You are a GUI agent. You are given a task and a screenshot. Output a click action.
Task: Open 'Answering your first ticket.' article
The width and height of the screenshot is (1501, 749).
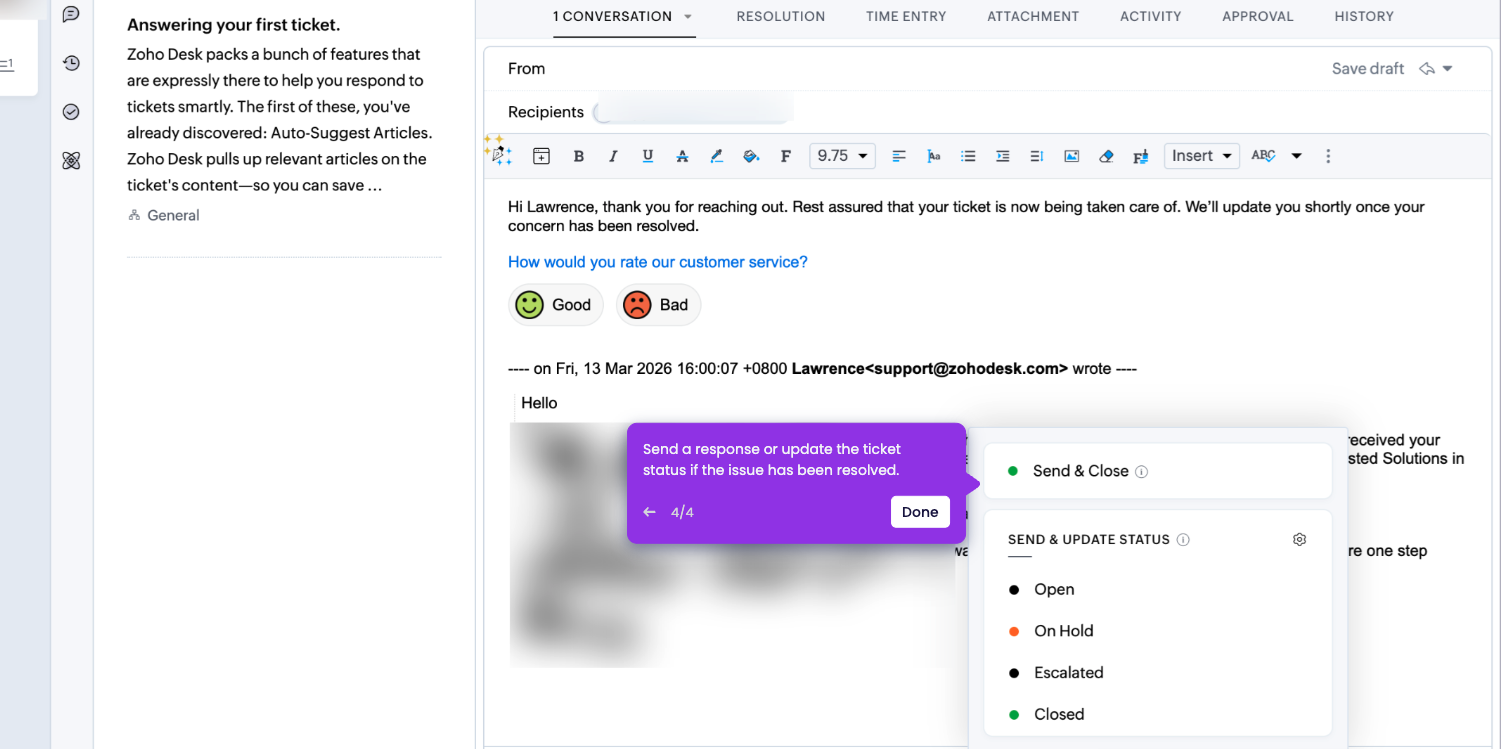click(233, 25)
